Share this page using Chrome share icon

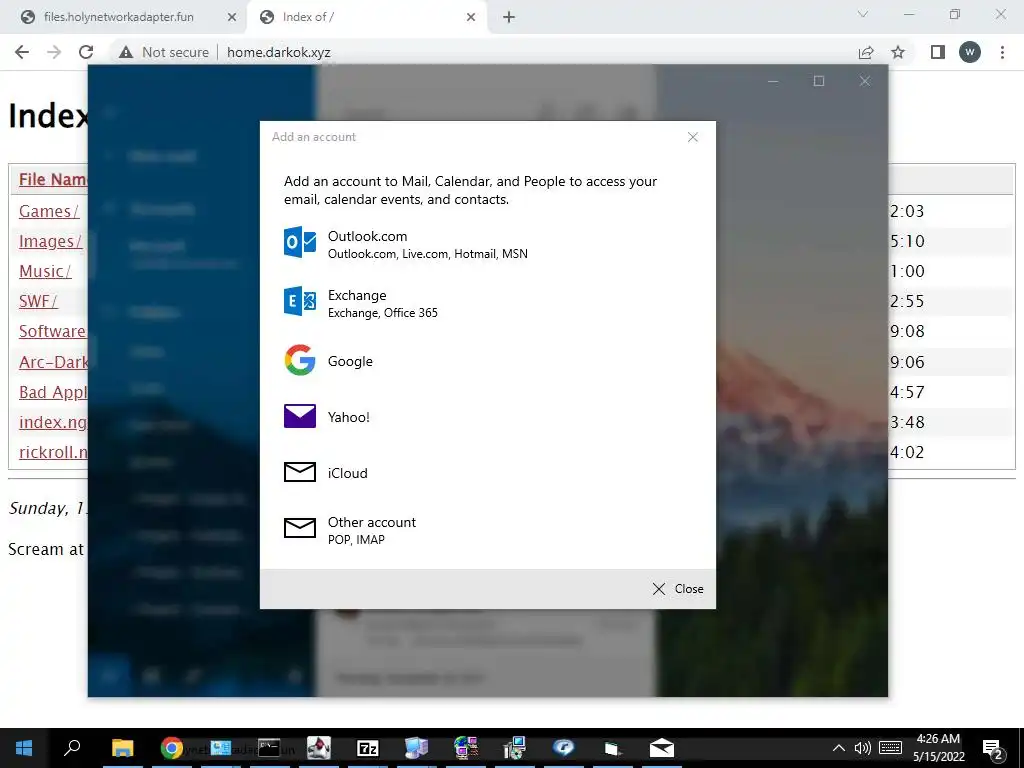click(x=866, y=52)
